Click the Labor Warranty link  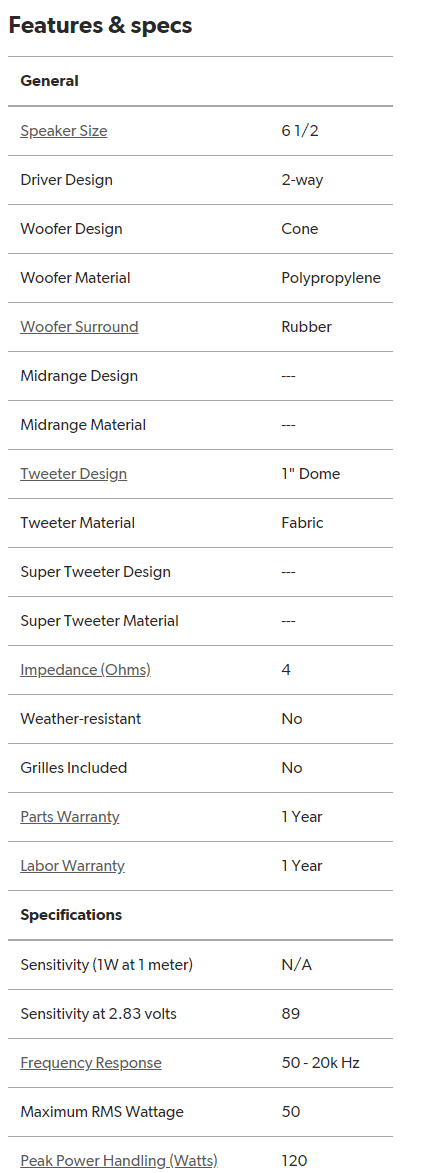[73, 866]
